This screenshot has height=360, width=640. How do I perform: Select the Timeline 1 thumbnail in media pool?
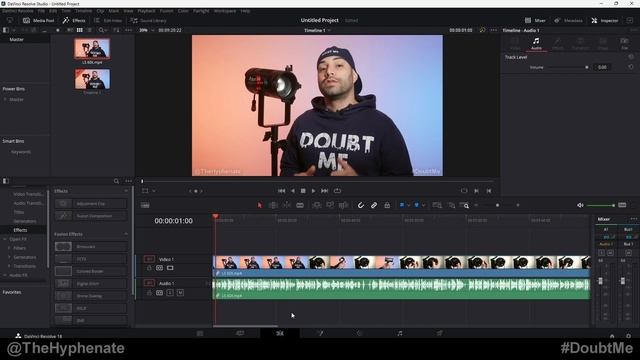point(92,79)
